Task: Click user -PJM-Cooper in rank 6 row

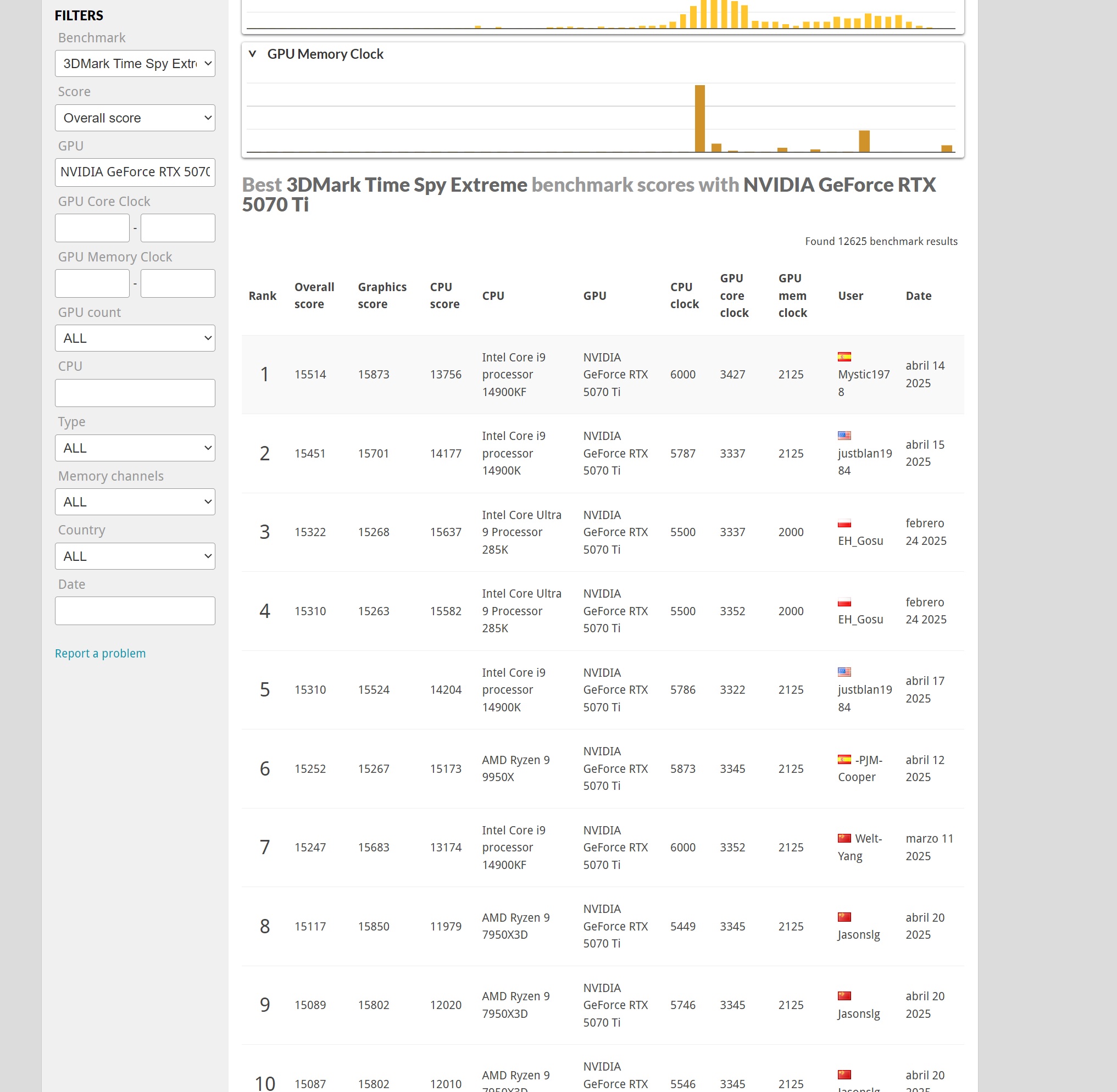Action: click(860, 768)
